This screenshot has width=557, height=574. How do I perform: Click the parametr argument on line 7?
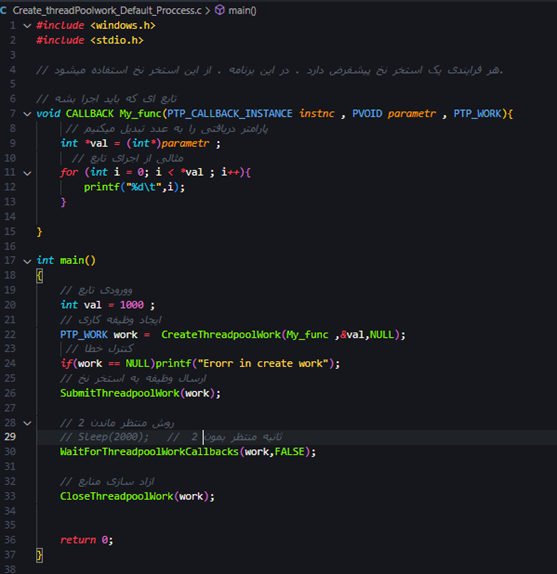(412, 113)
